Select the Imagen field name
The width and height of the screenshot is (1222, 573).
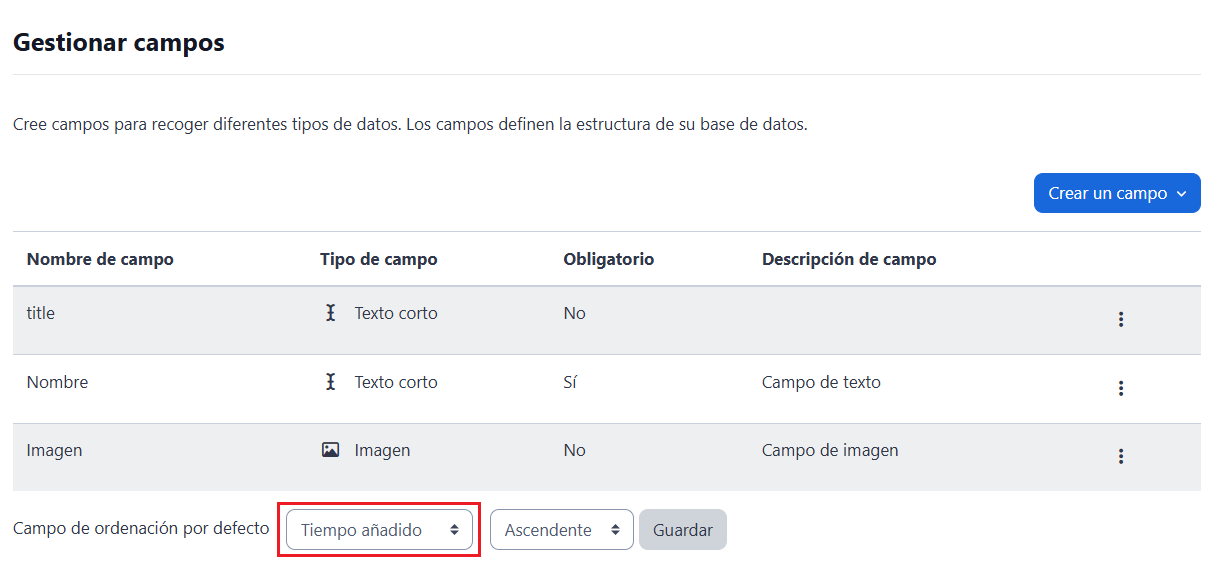pos(54,450)
